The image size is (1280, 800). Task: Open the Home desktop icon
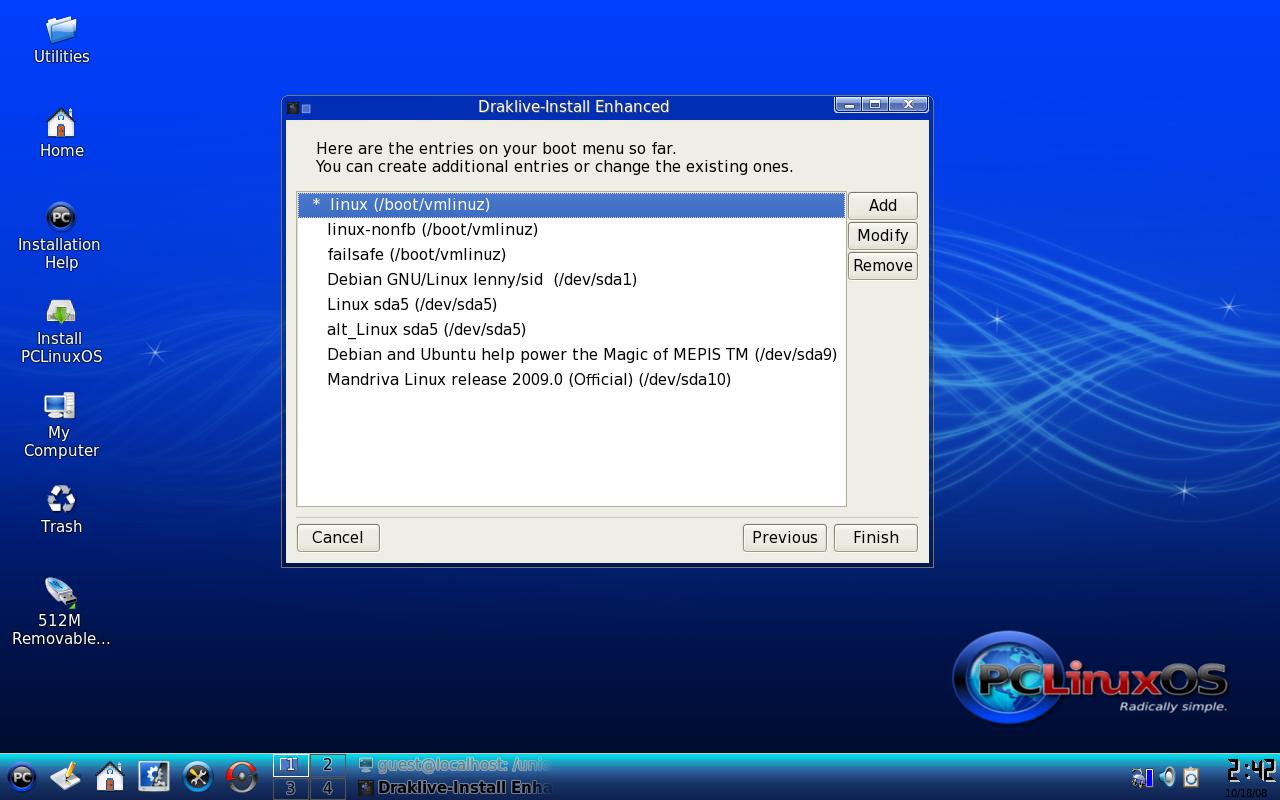pyautogui.click(x=61, y=133)
